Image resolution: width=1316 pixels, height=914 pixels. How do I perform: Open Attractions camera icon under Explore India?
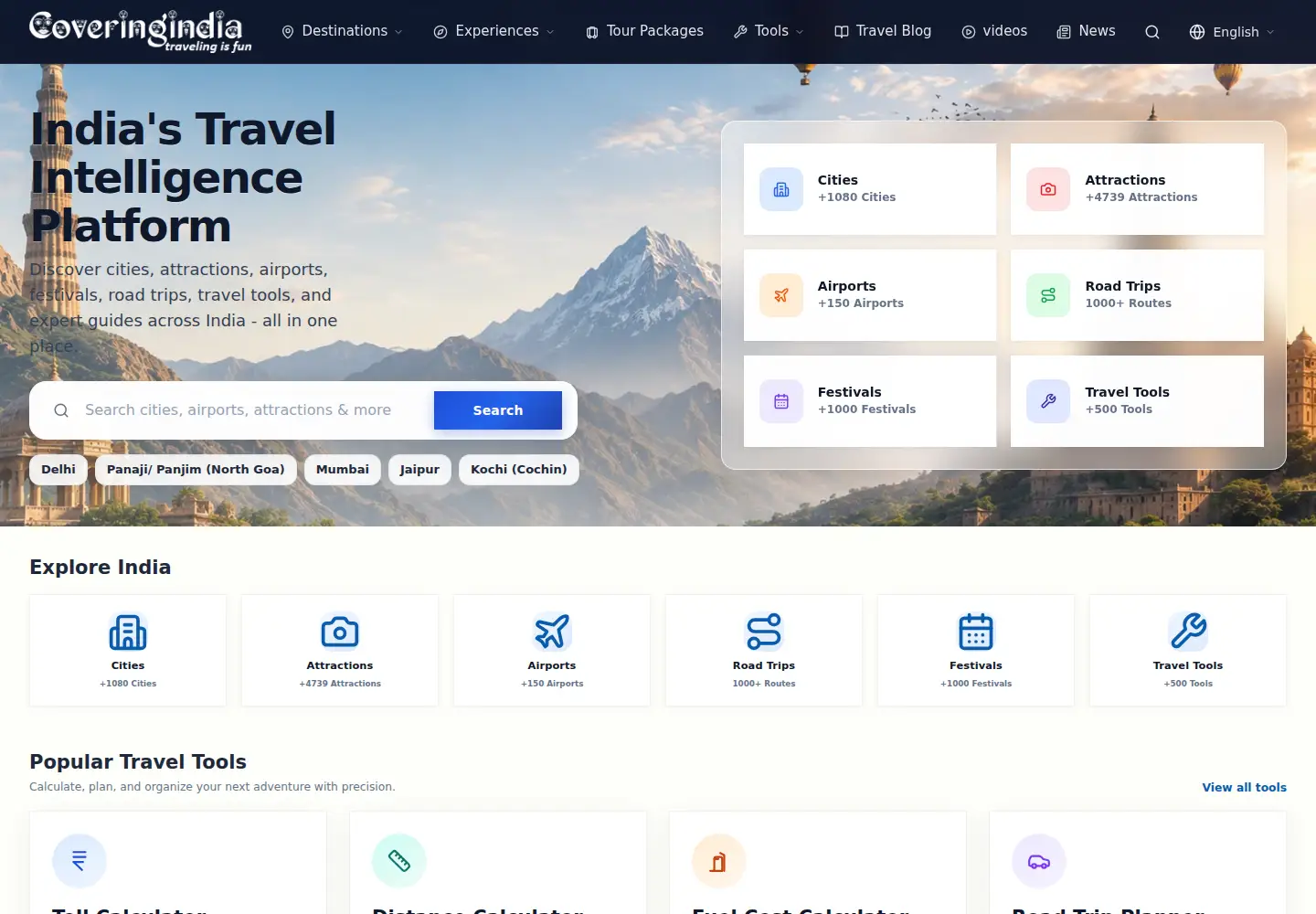(x=340, y=632)
